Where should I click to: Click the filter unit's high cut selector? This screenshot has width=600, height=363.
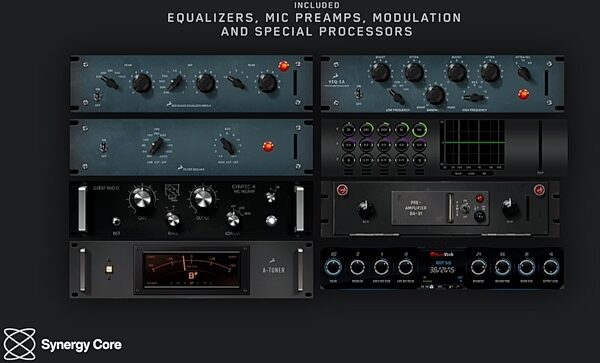pos(228,147)
